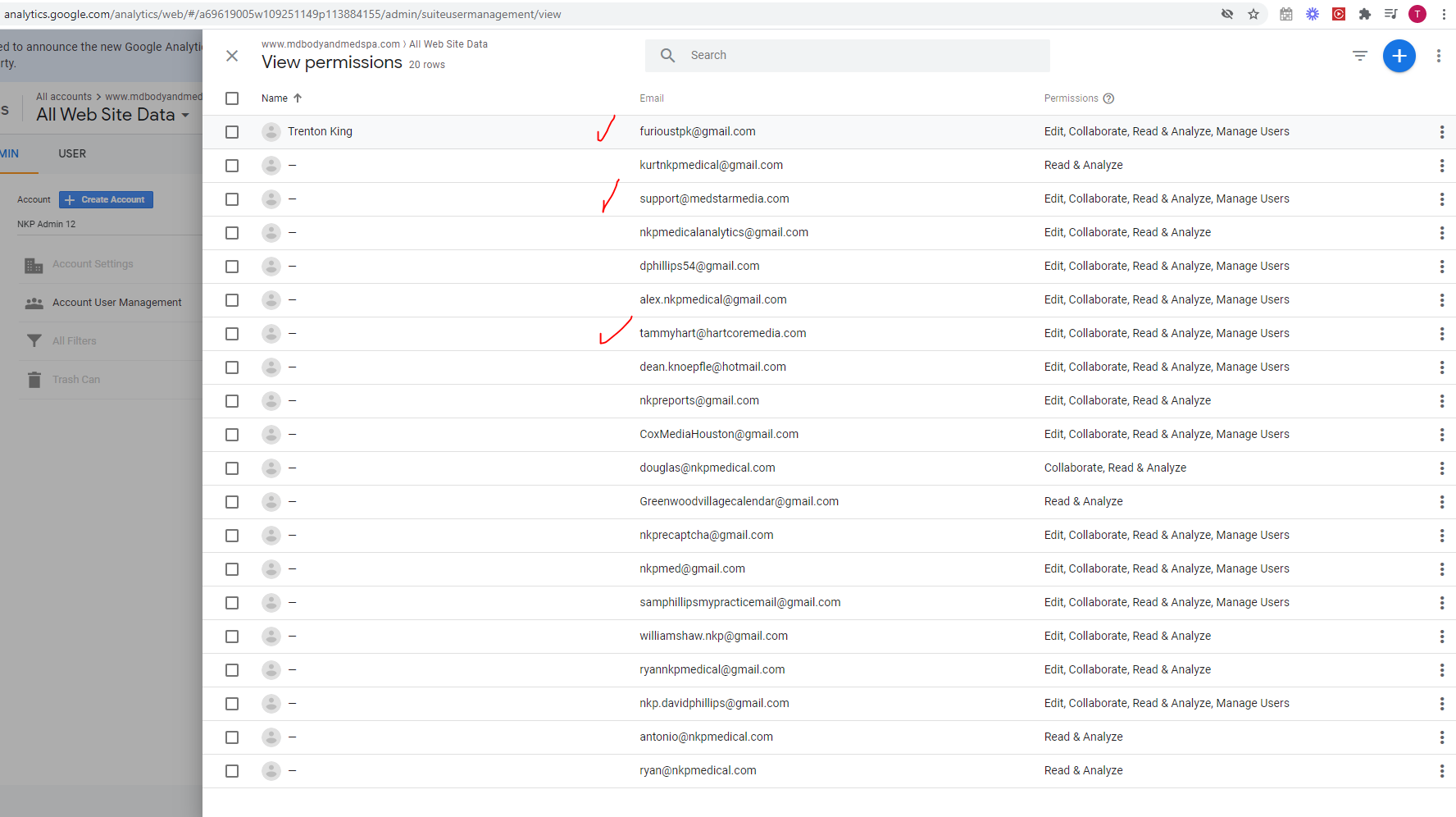Open options menu for tammyhart@hartcoremedia.com

pyautogui.click(x=1441, y=334)
